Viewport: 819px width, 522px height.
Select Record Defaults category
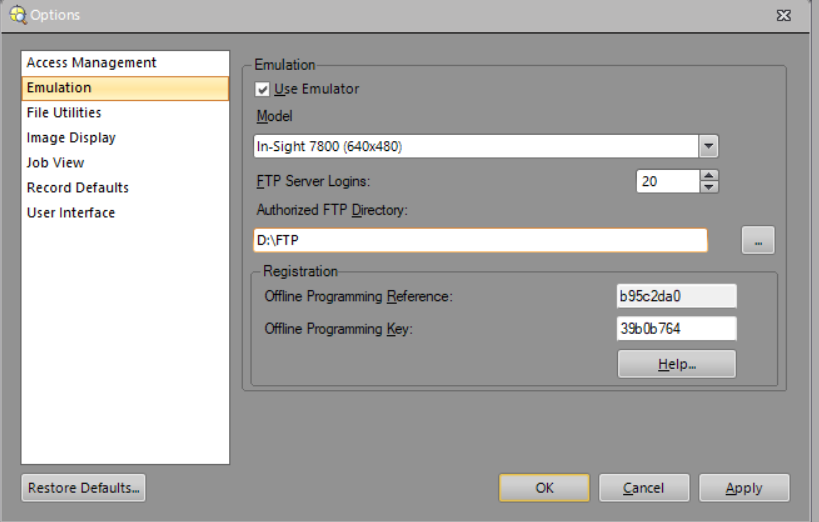pyautogui.click(x=125, y=188)
